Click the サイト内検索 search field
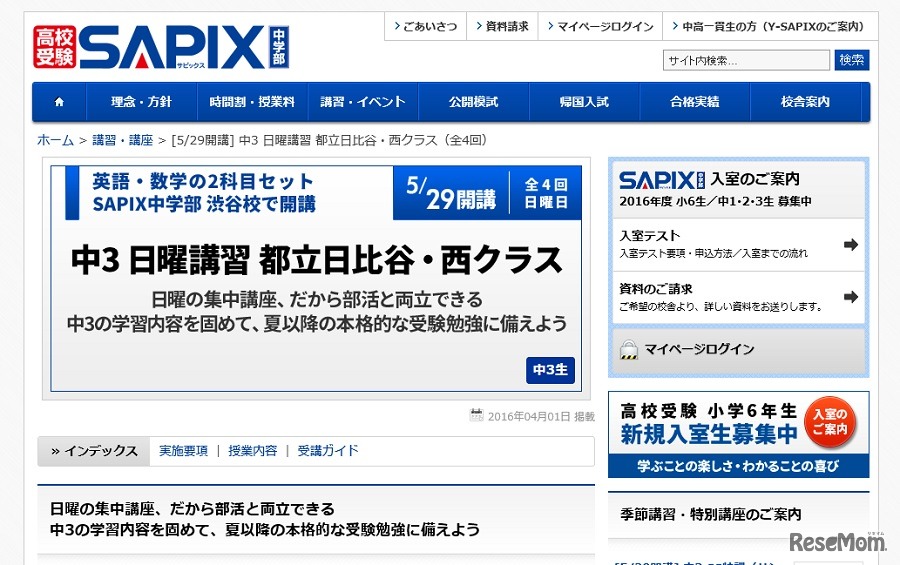 [746, 60]
